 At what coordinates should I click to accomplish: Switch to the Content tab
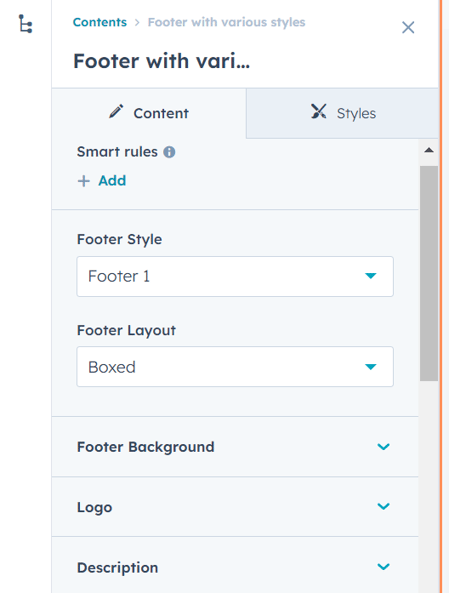(149, 113)
